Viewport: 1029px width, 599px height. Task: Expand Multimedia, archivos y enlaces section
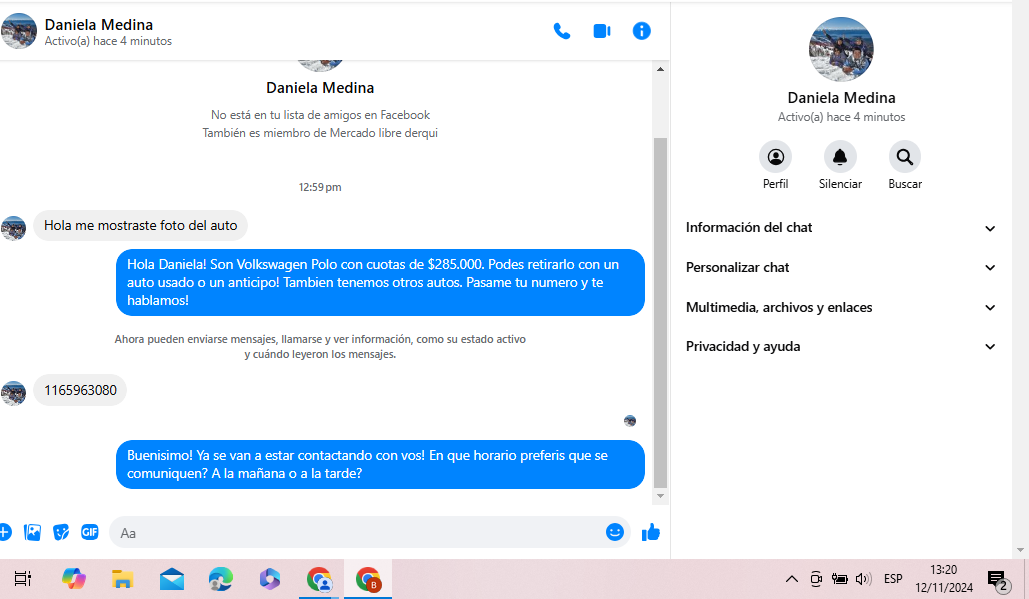(840, 308)
